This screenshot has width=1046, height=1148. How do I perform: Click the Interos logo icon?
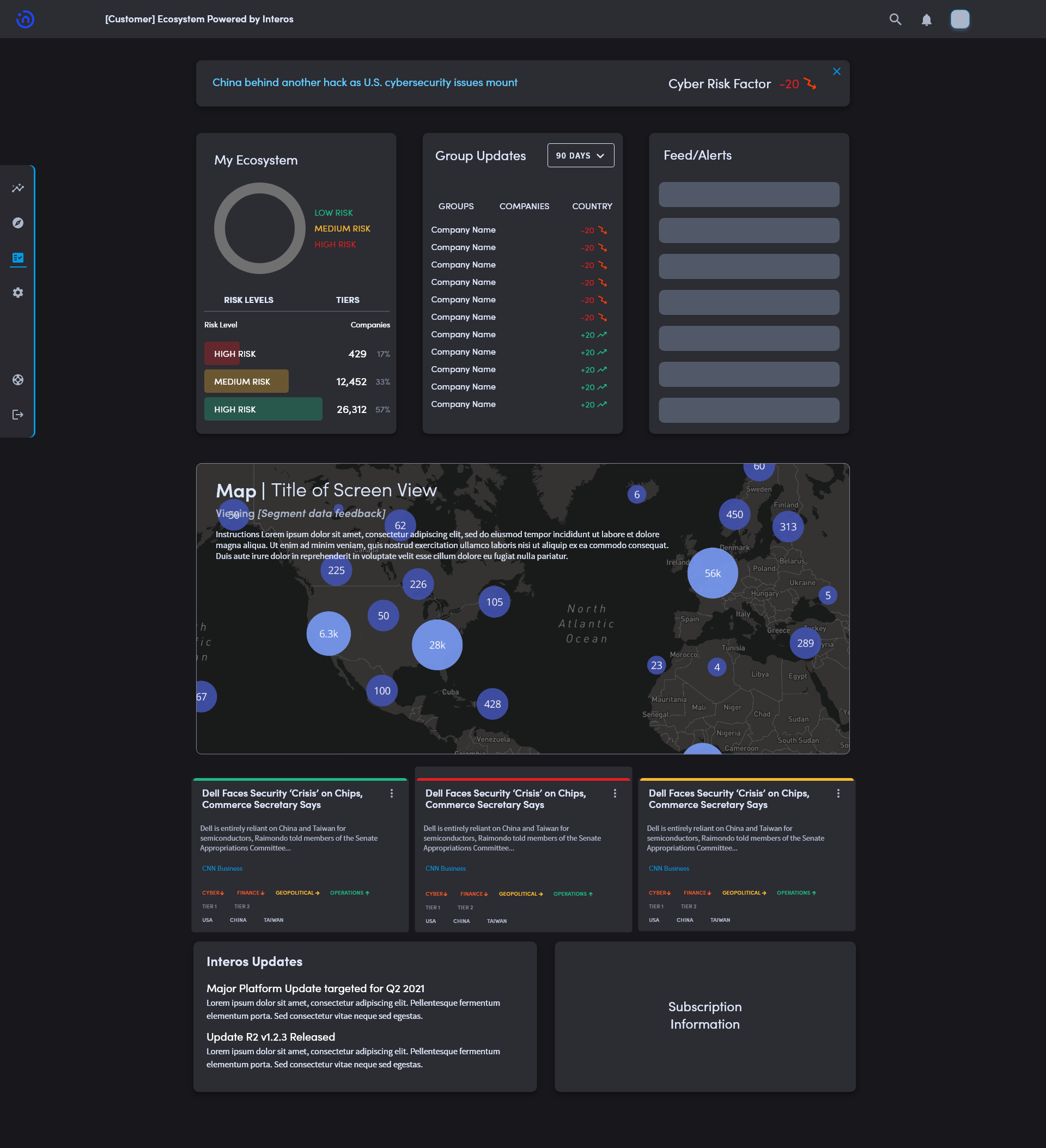pyautogui.click(x=25, y=20)
